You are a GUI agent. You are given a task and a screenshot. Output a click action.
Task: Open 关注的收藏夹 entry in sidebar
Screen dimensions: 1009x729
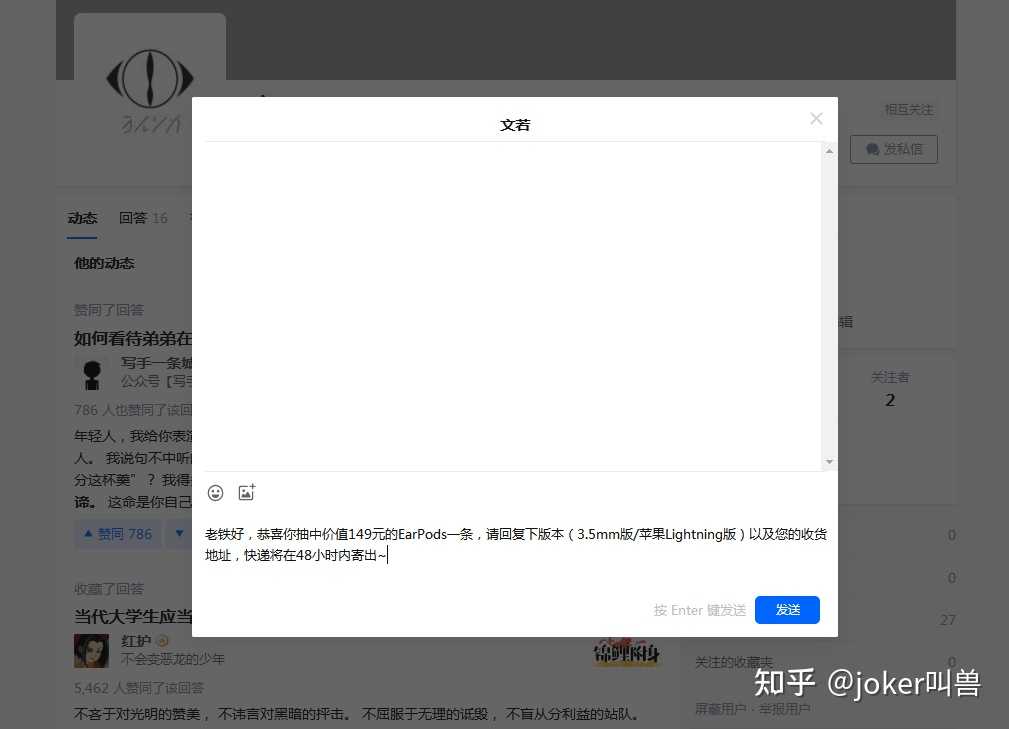[734, 662]
